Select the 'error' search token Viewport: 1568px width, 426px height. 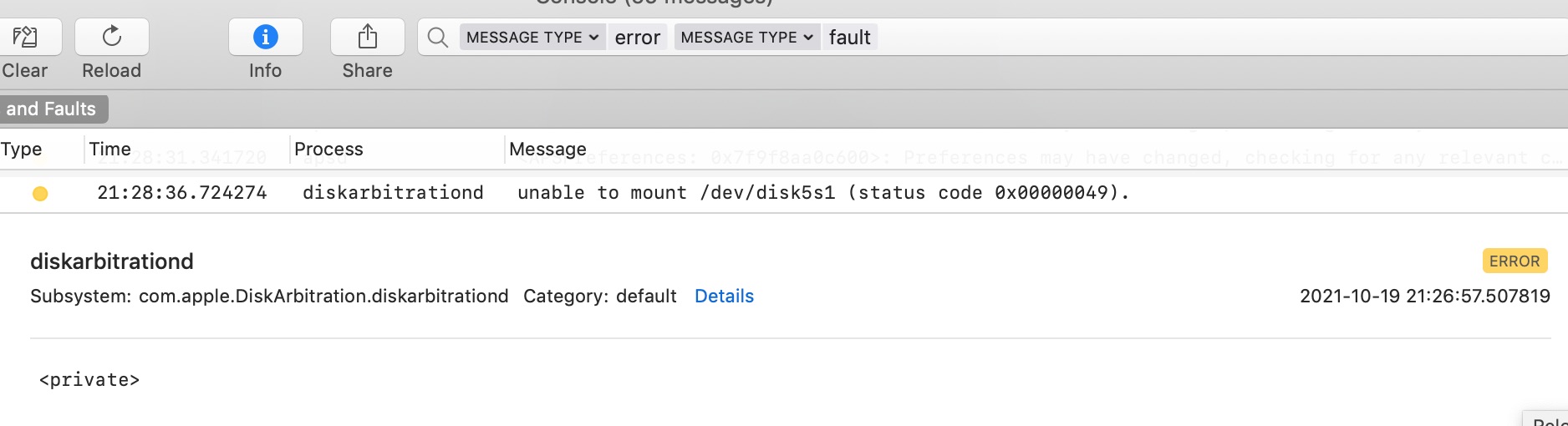(637, 38)
